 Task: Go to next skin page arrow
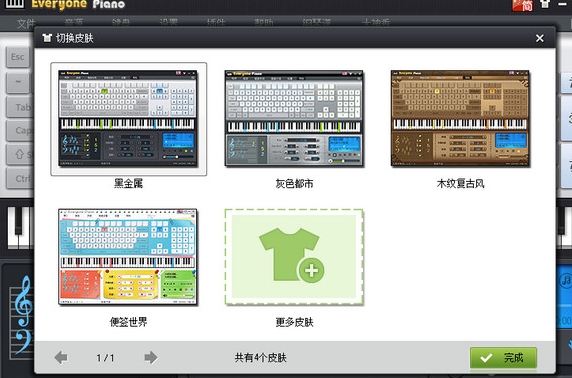click(x=151, y=358)
